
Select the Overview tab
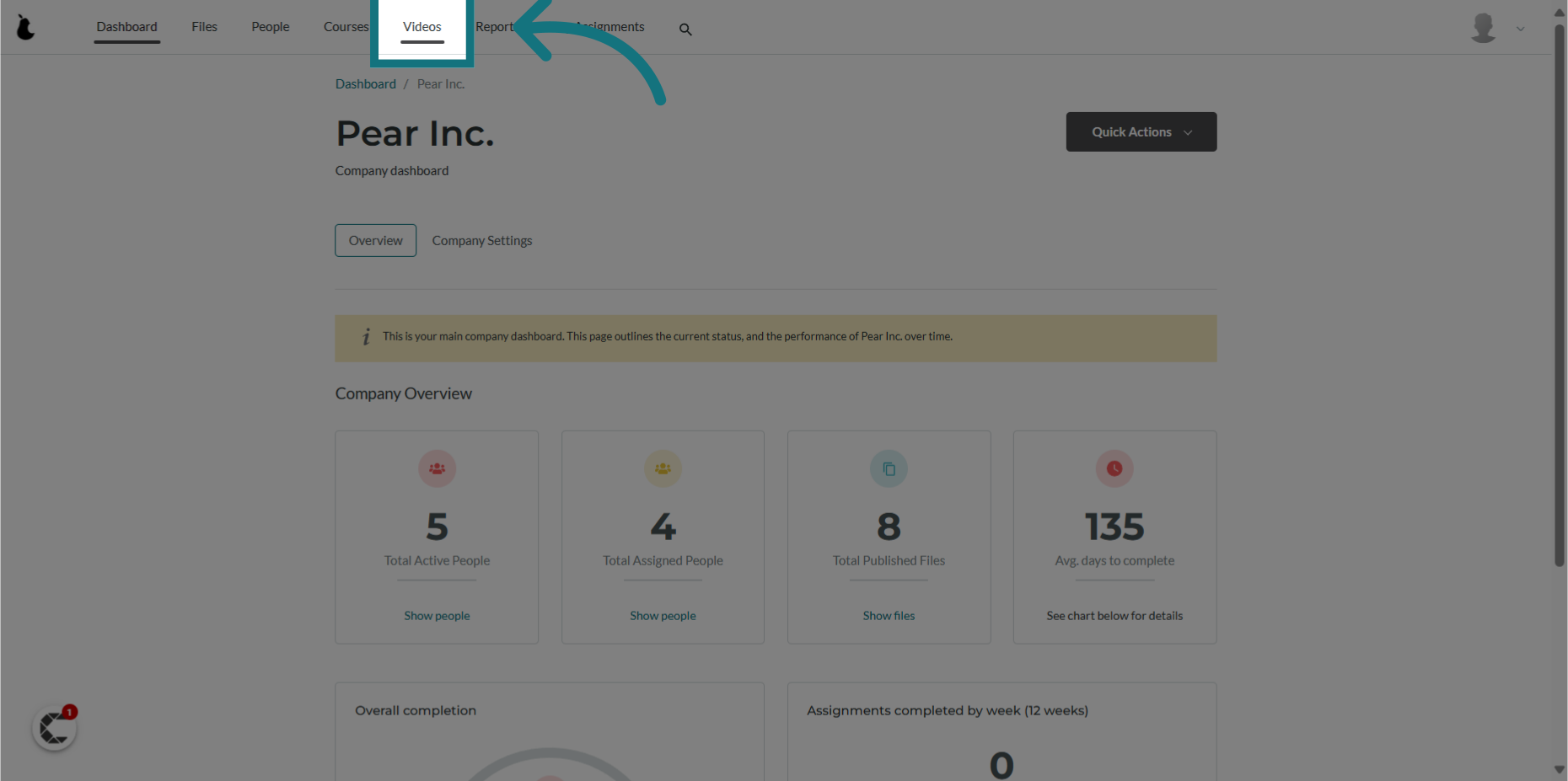click(375, 240)
